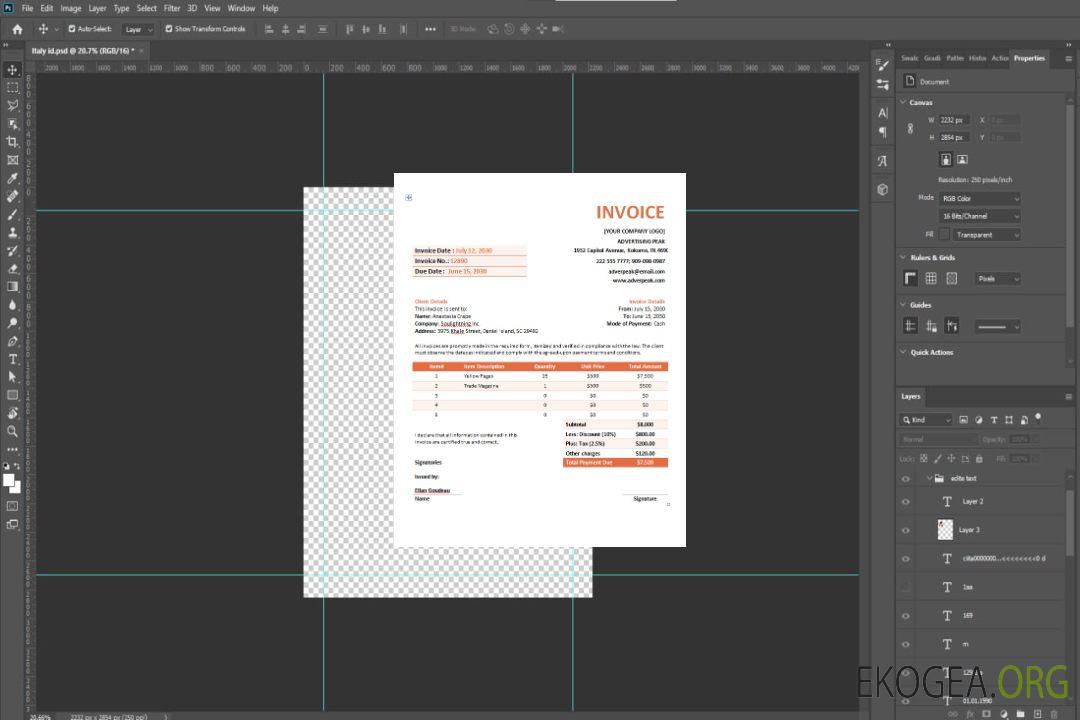Click the foreground color swatch

[9, 480]
